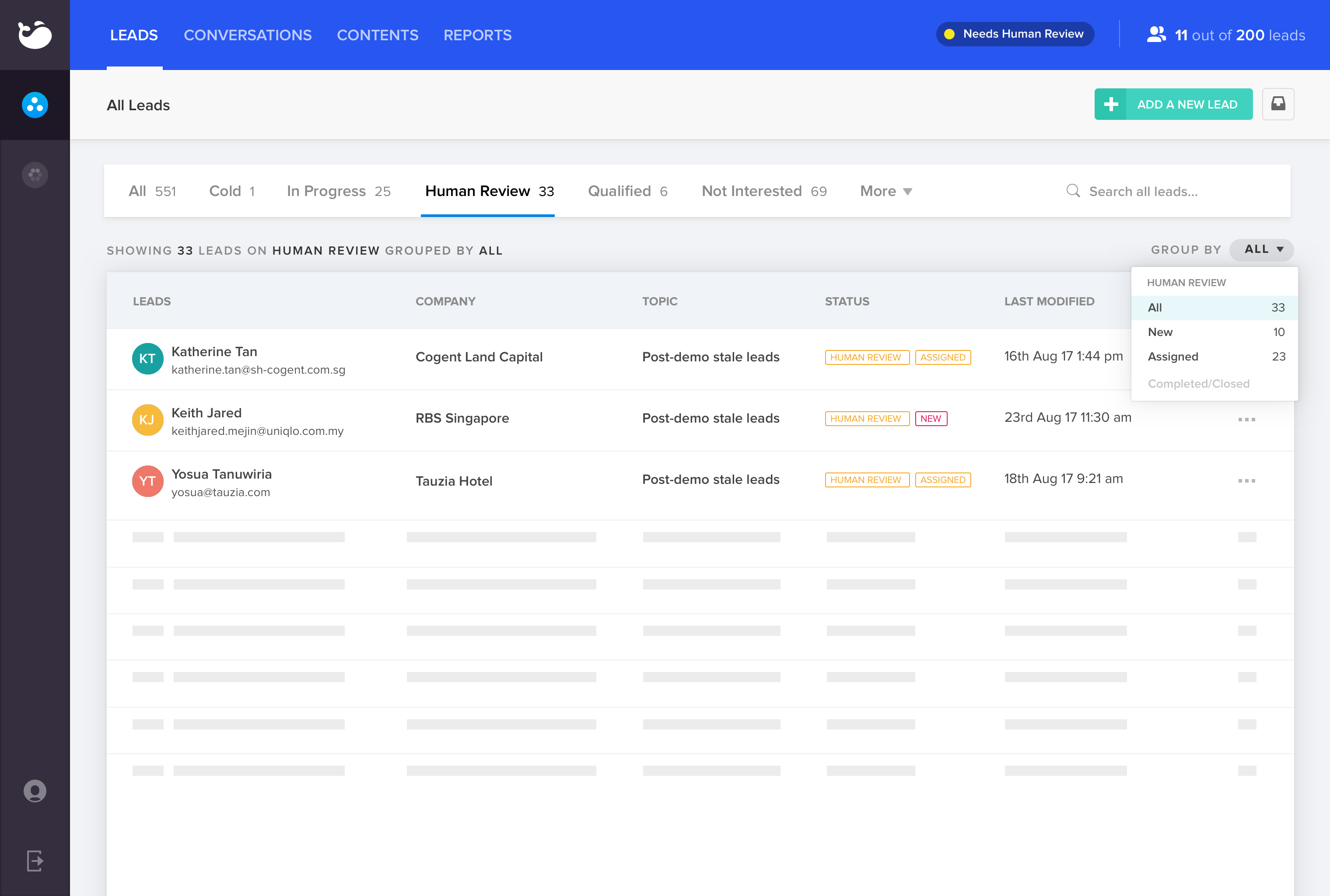Select New group with 10 leads
The image size is (1330, 896).
point(1214,332)
